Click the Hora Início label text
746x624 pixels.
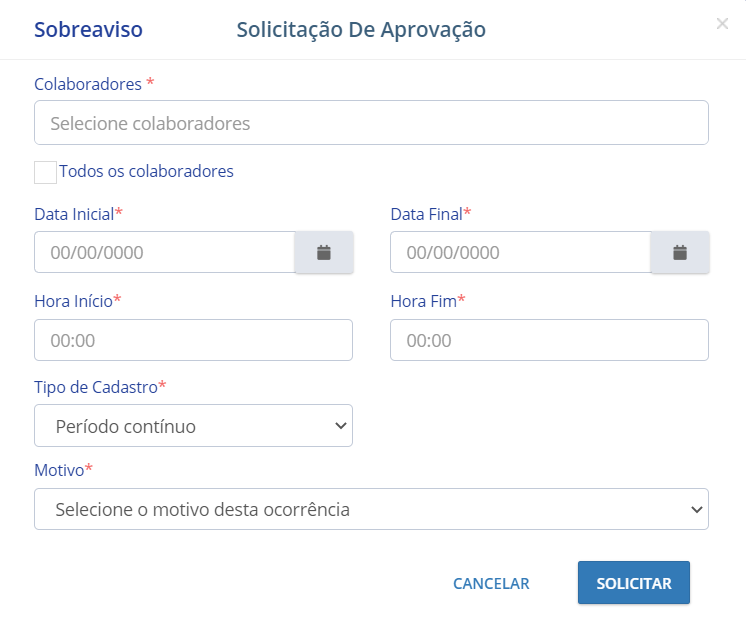(x=73, y=300)
